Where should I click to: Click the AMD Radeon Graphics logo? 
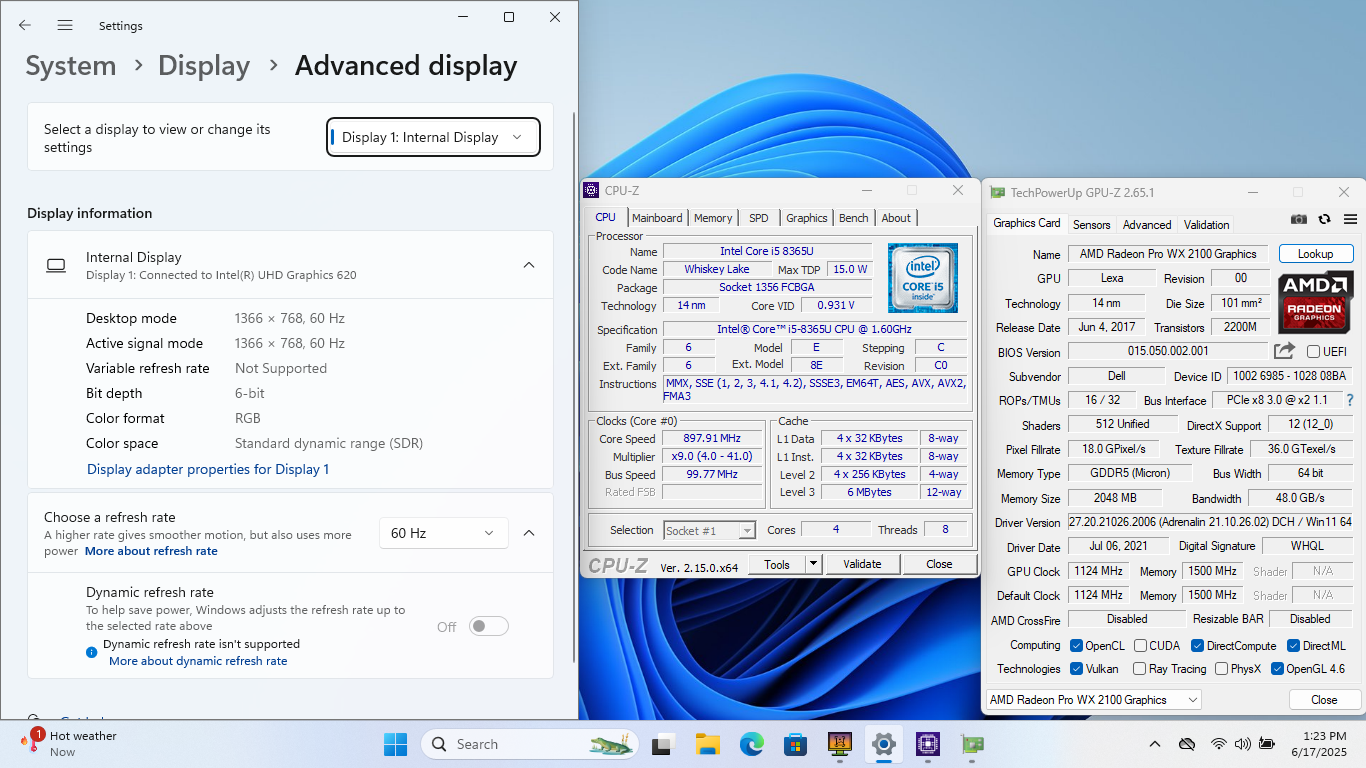click(1315, 303)
